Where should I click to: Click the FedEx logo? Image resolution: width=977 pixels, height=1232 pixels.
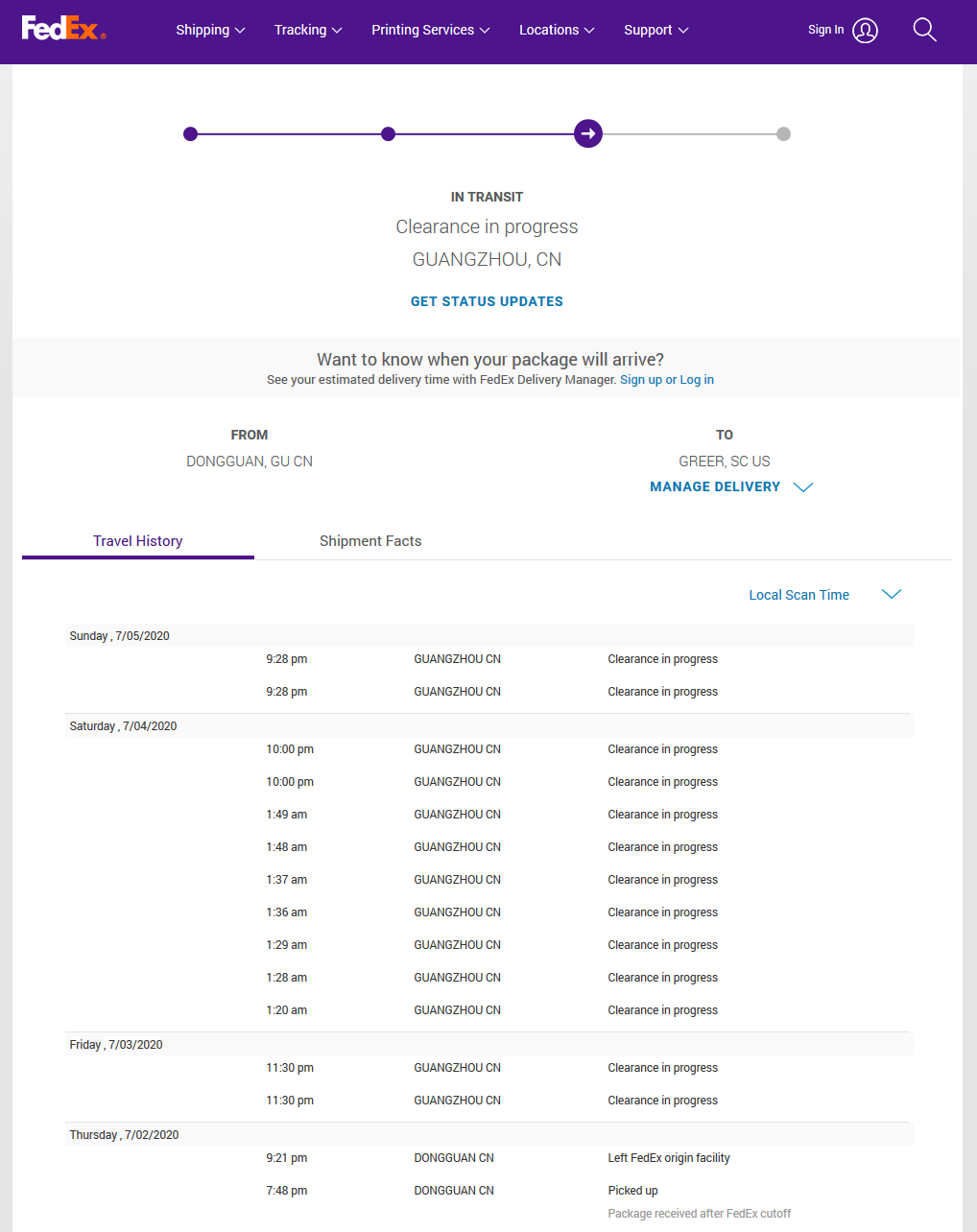[x=63, y=29]
